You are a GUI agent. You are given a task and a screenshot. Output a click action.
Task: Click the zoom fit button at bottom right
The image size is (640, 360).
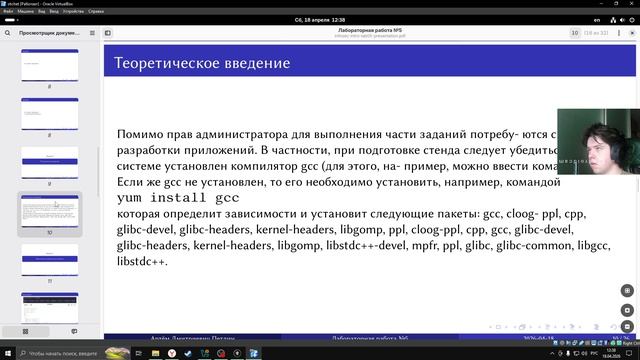[627, 291]
